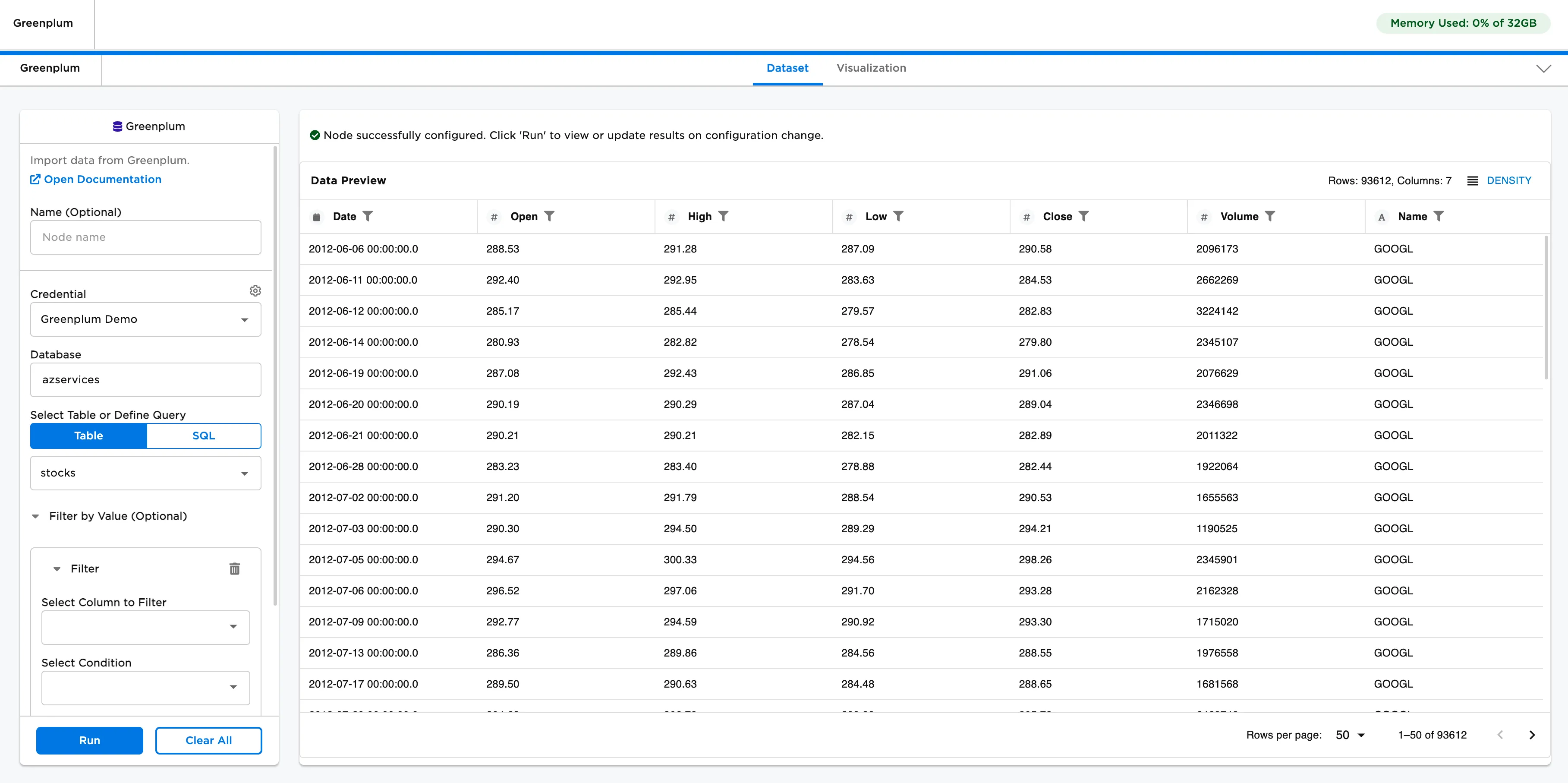Open the DENSITY display options
1568x783 pixels.
pyautogui.click(x=1509, y=180)
